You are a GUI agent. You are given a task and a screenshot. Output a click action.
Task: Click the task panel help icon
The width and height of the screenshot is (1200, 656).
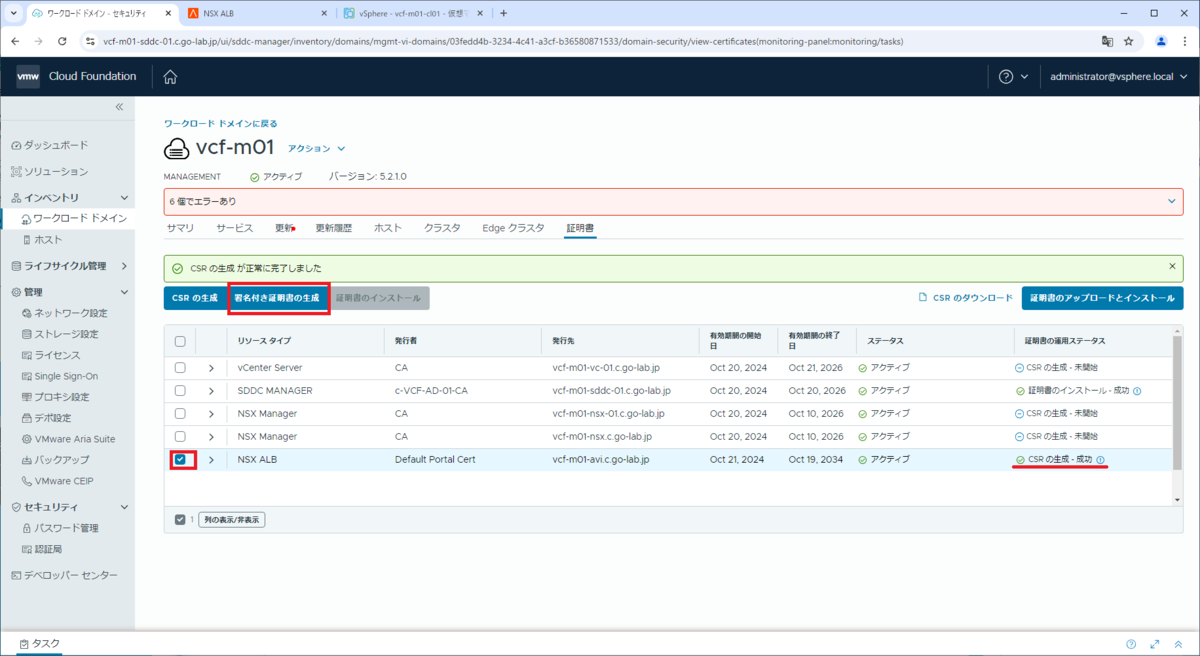pyautogui.click(x=1131, y=644)
